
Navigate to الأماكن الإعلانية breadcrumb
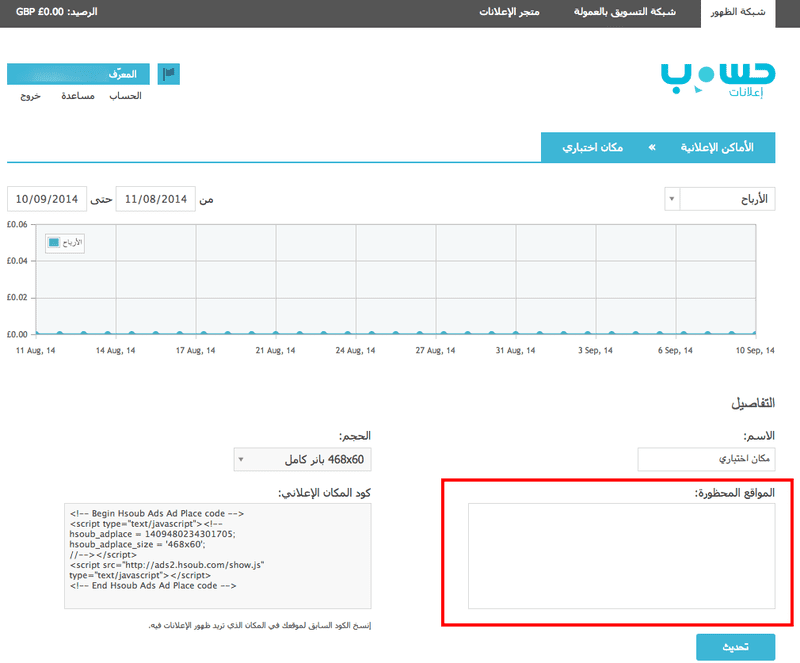click(x=717, y=148)
